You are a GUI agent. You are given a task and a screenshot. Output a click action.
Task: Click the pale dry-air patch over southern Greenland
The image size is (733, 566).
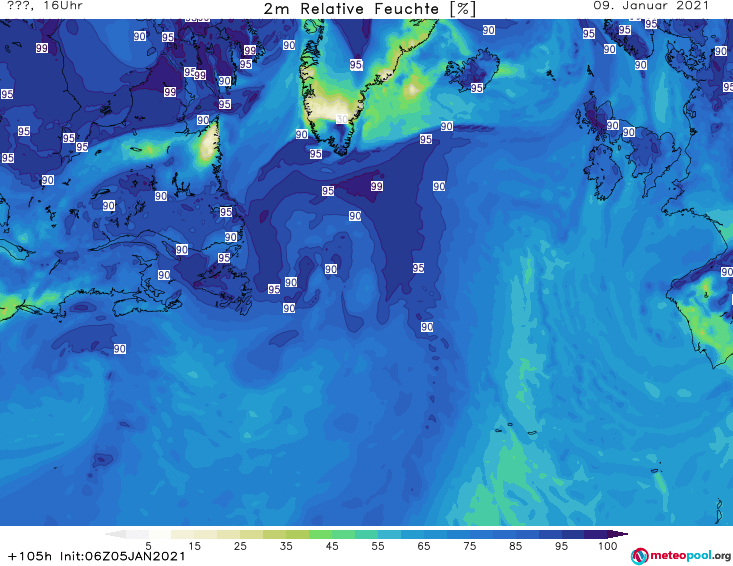tap(329, 108)
